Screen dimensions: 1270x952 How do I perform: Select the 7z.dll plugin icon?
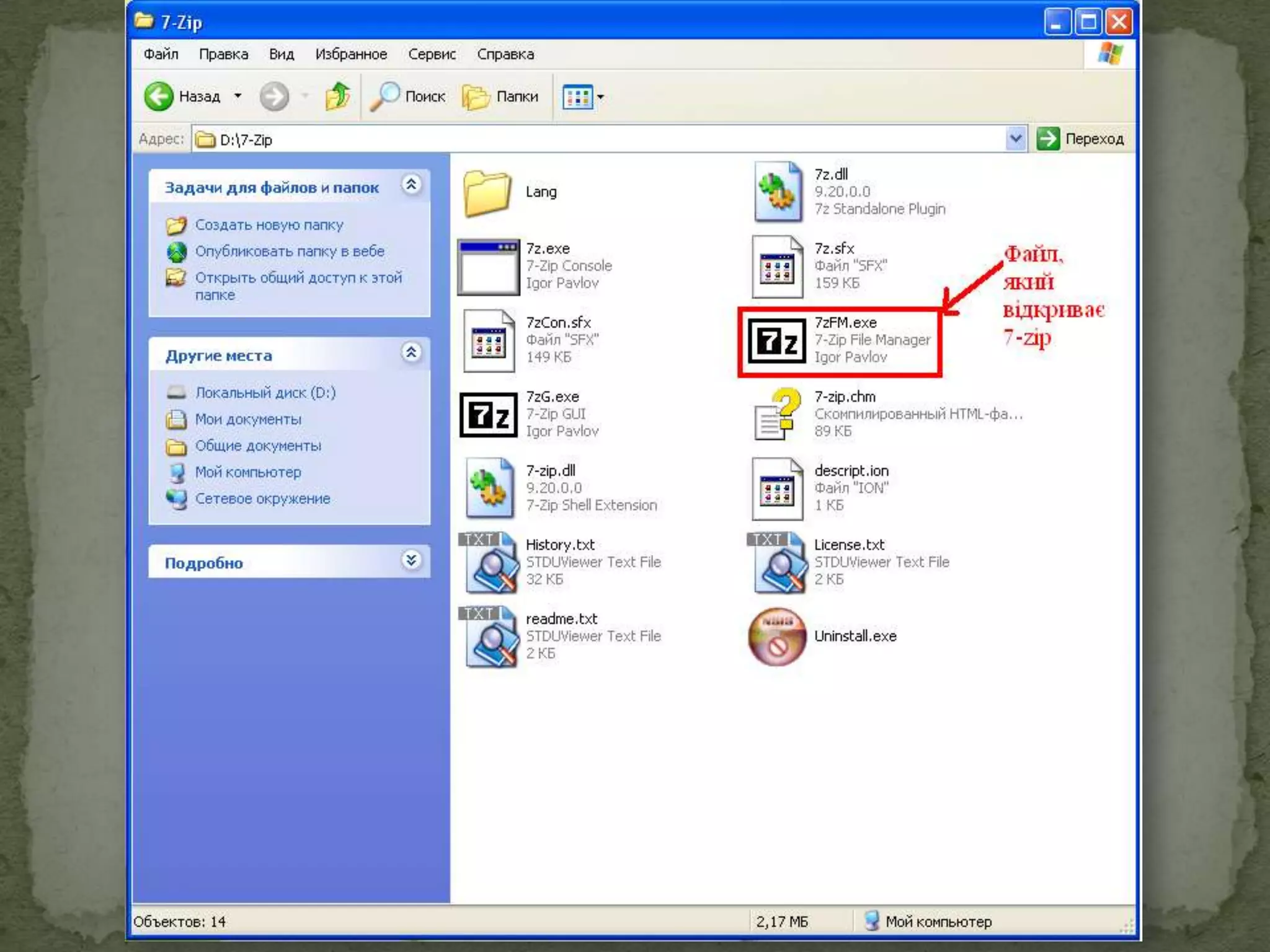(778, 192)
